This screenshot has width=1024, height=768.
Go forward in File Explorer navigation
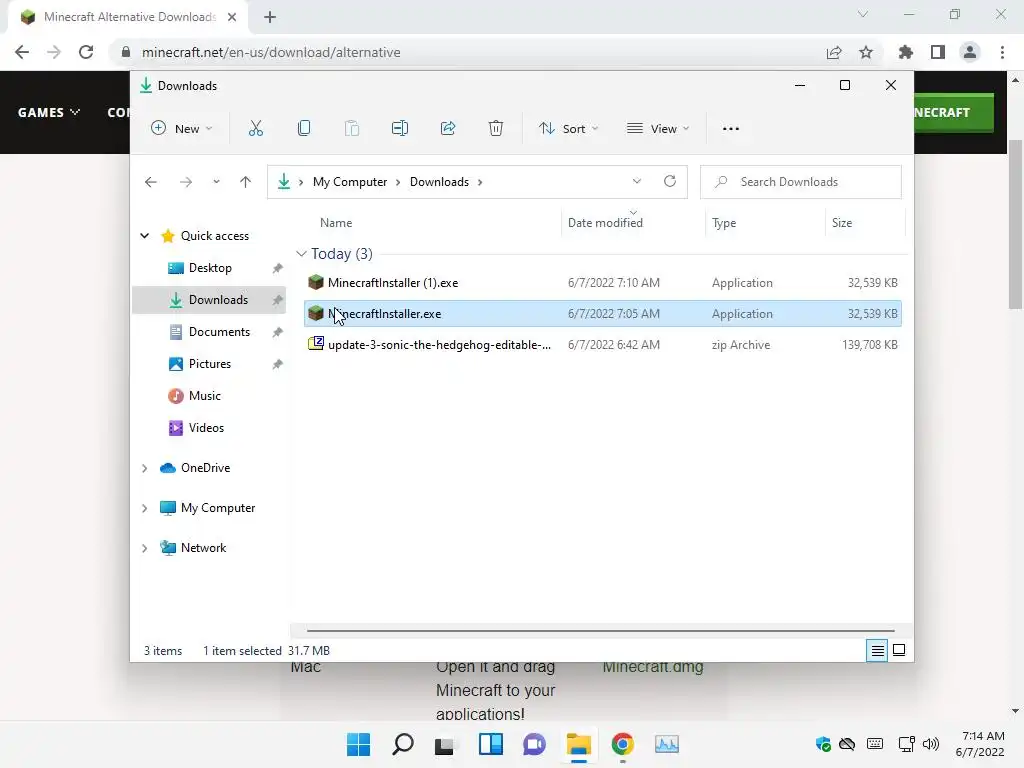tap(186, 182)
